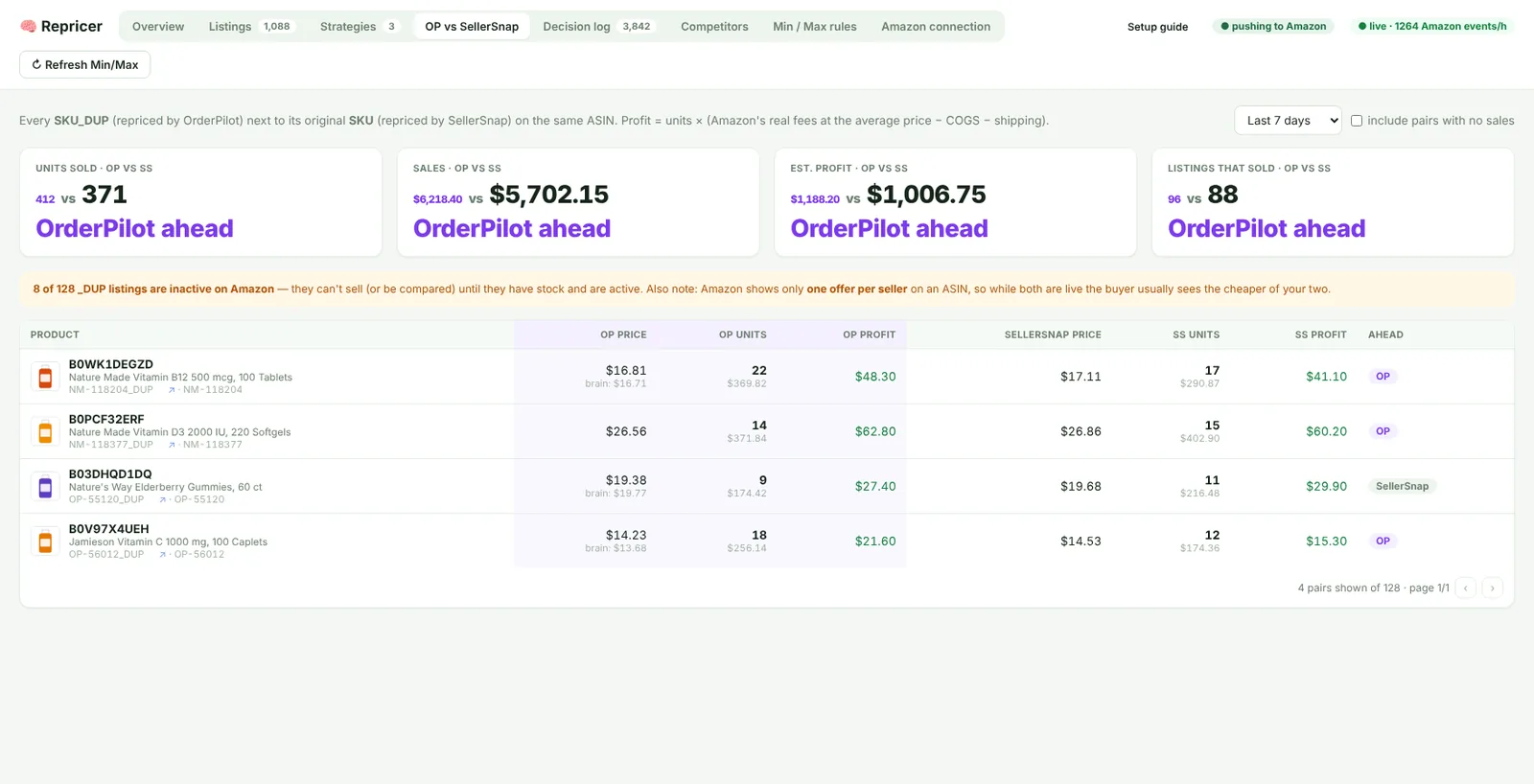This screenshot has height=784, width=1534.
Task: Click the OP price $14.23
Action: pyautogui.click(x=626, y=535)
